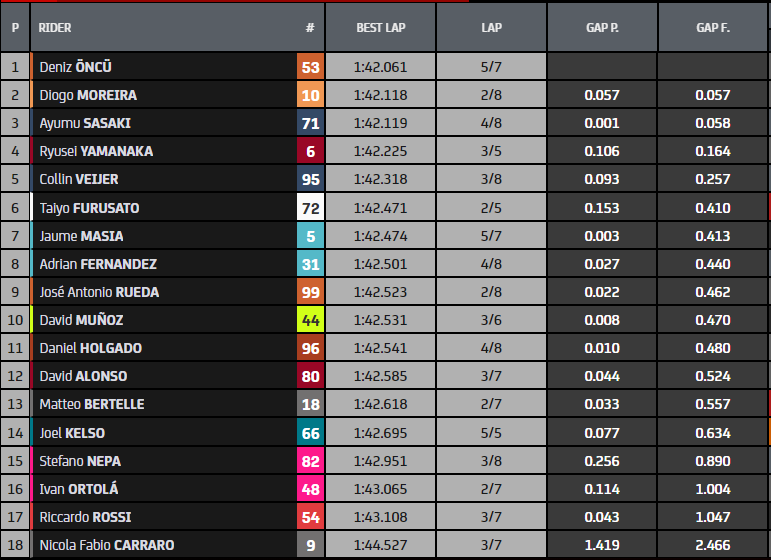This screenshot has height=560, width=771.
Task: Select Ivan ORTOLÁ's best lap 1:43.065
Action: click(x=380, y=489)
